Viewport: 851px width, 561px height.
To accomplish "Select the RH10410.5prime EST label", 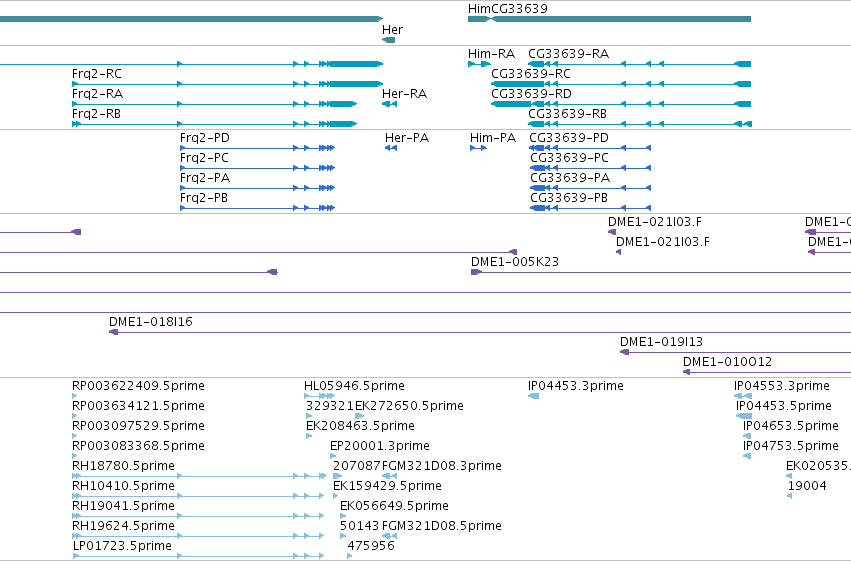I will tap(123, 486).
